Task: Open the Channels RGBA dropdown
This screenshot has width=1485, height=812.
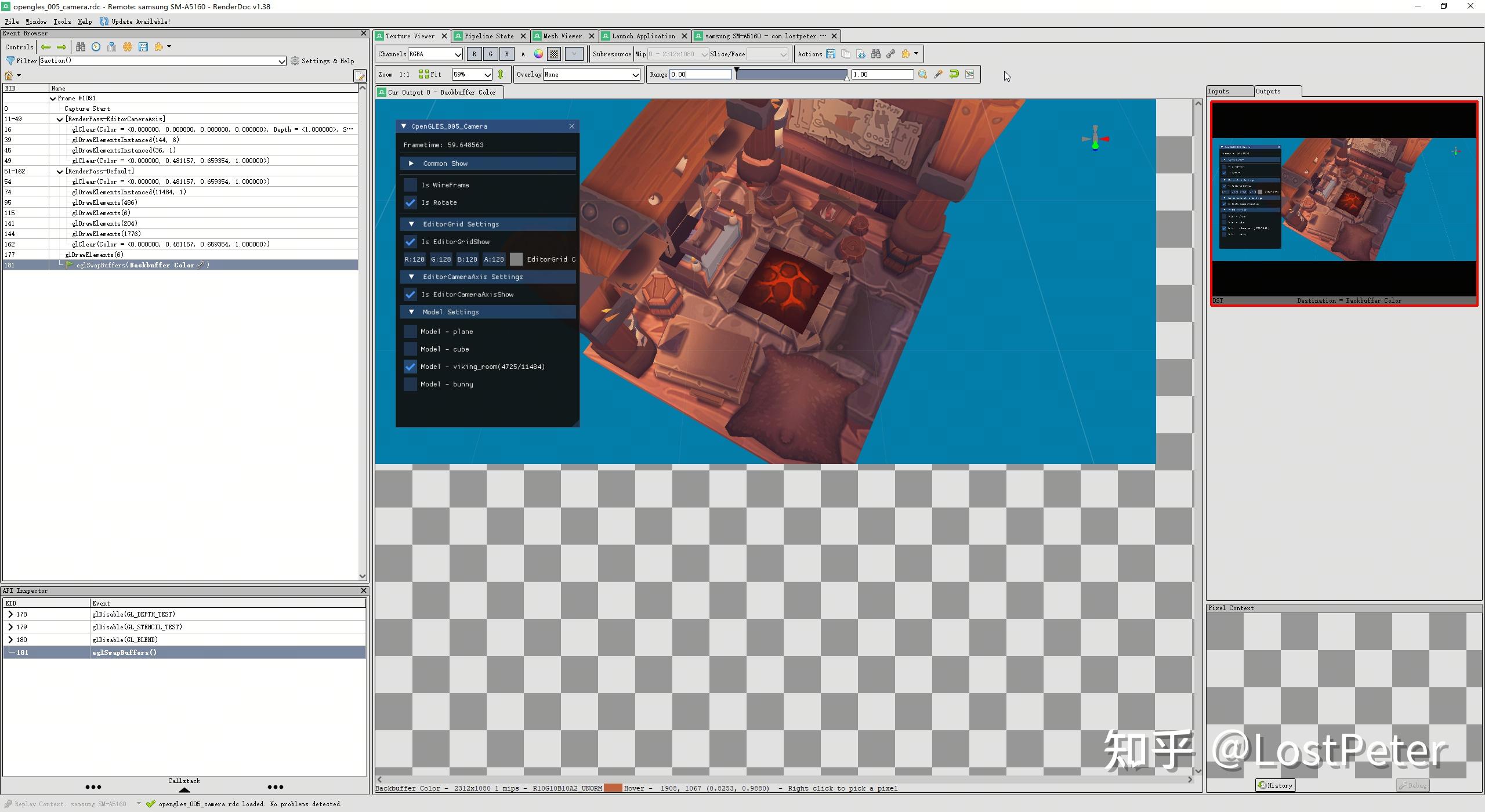Action: [x=435, y=54]
